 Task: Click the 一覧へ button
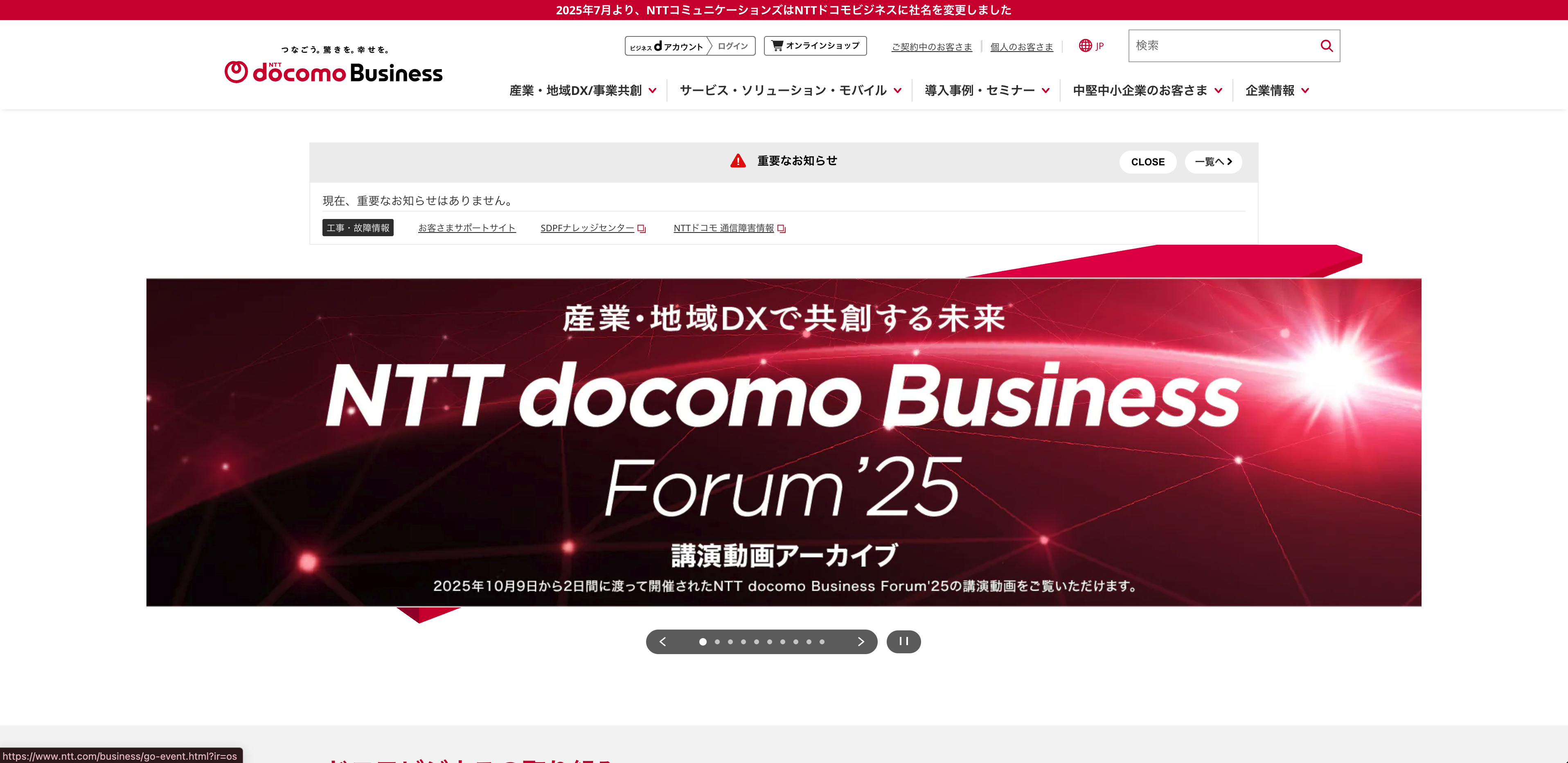click(x=1213, y=162)
